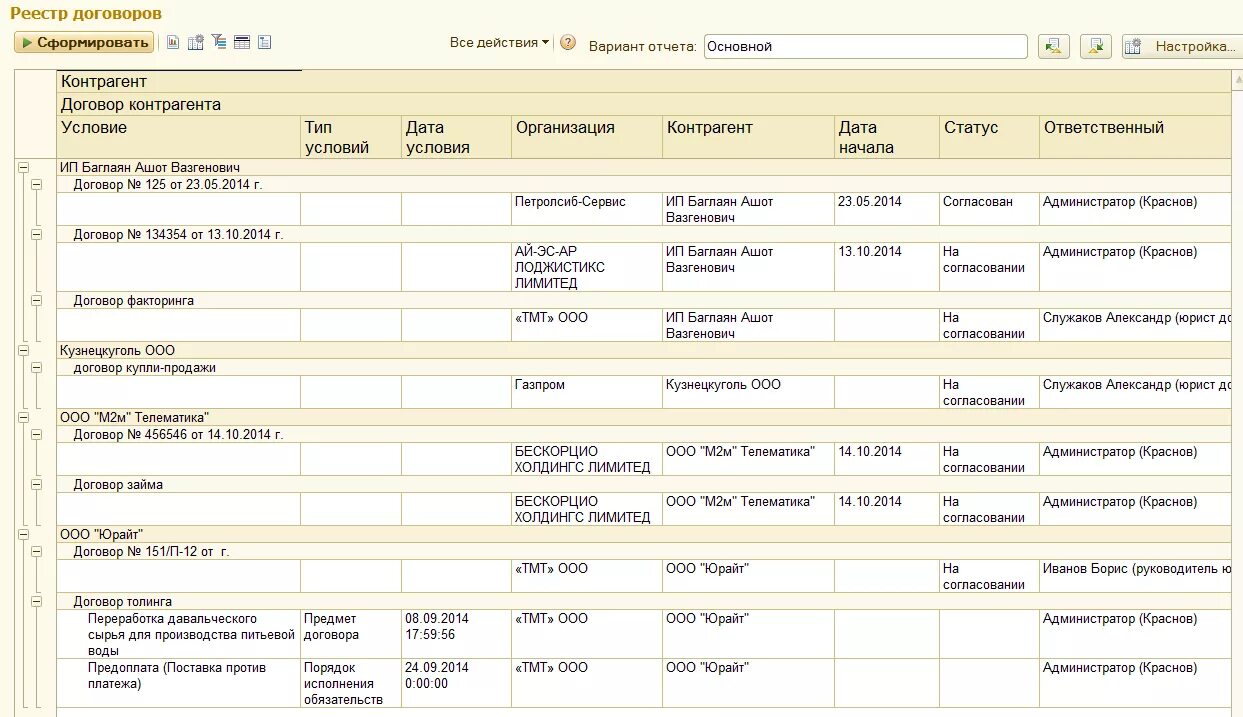The width and height of the screenshot is (1243, 717).
Task: Click the Согласован status cell
Action: pos(989,209)
